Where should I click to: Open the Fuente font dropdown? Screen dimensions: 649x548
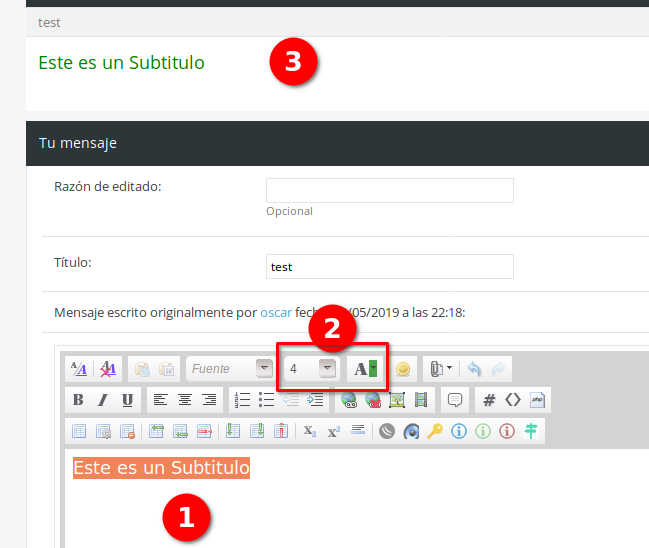click(x=264, y=369)
